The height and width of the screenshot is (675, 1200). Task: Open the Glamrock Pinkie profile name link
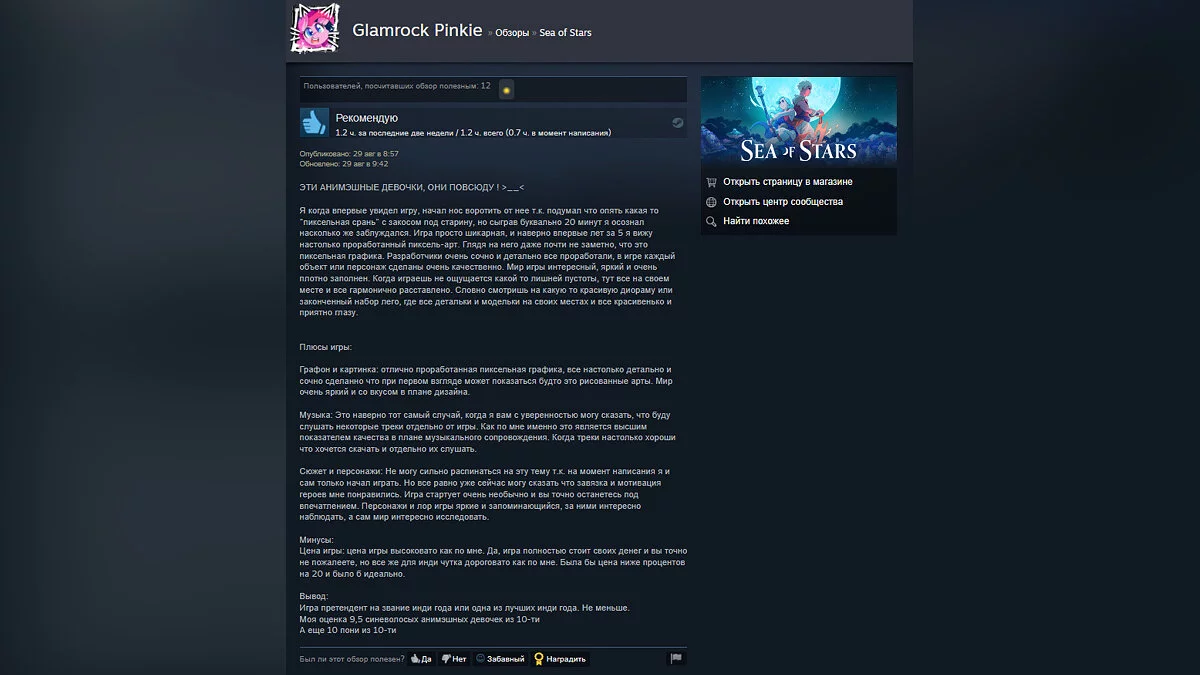[417, 30]
